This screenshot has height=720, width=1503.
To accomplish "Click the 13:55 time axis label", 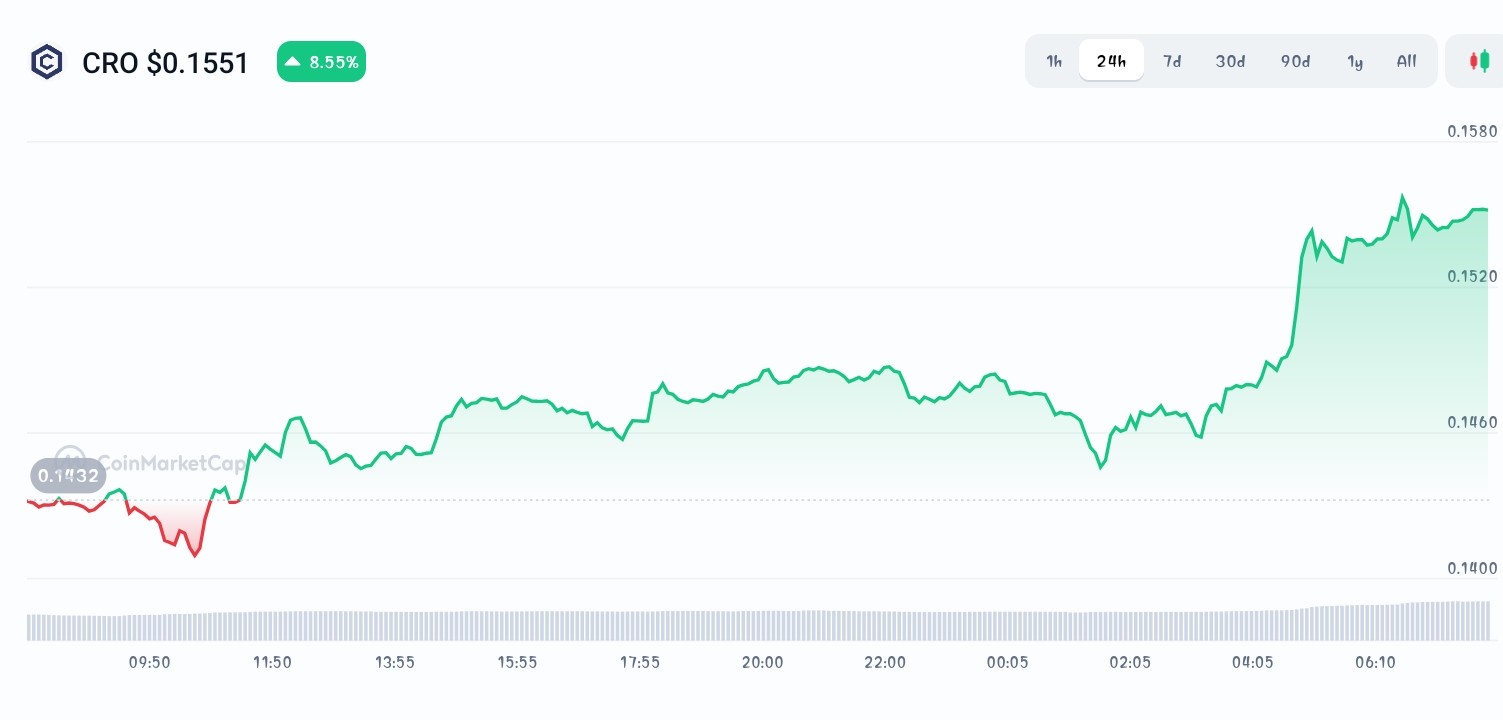I will click(x=394, y=662).
